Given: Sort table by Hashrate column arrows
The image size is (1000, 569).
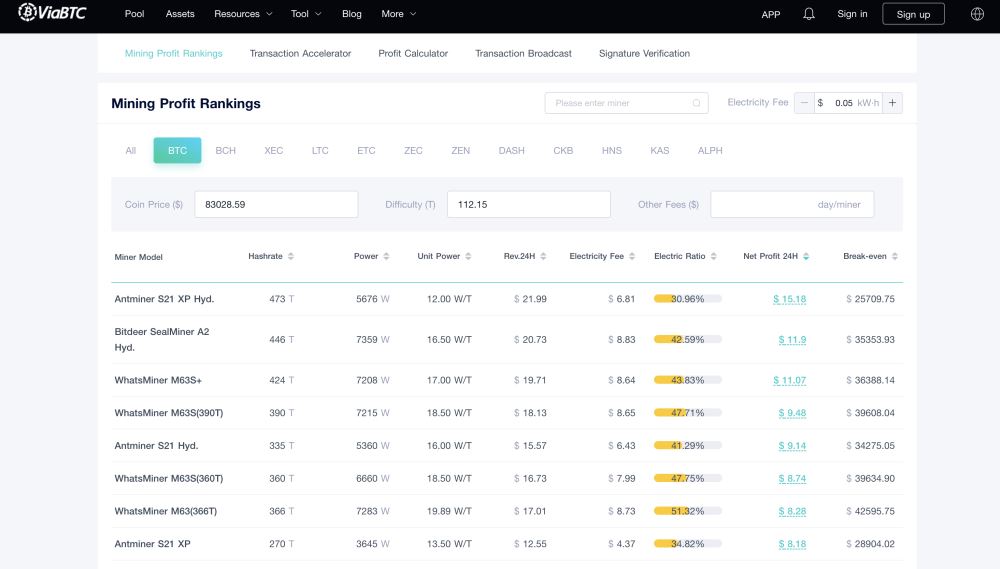Looking at the screenshot, I should pos(291,257).
